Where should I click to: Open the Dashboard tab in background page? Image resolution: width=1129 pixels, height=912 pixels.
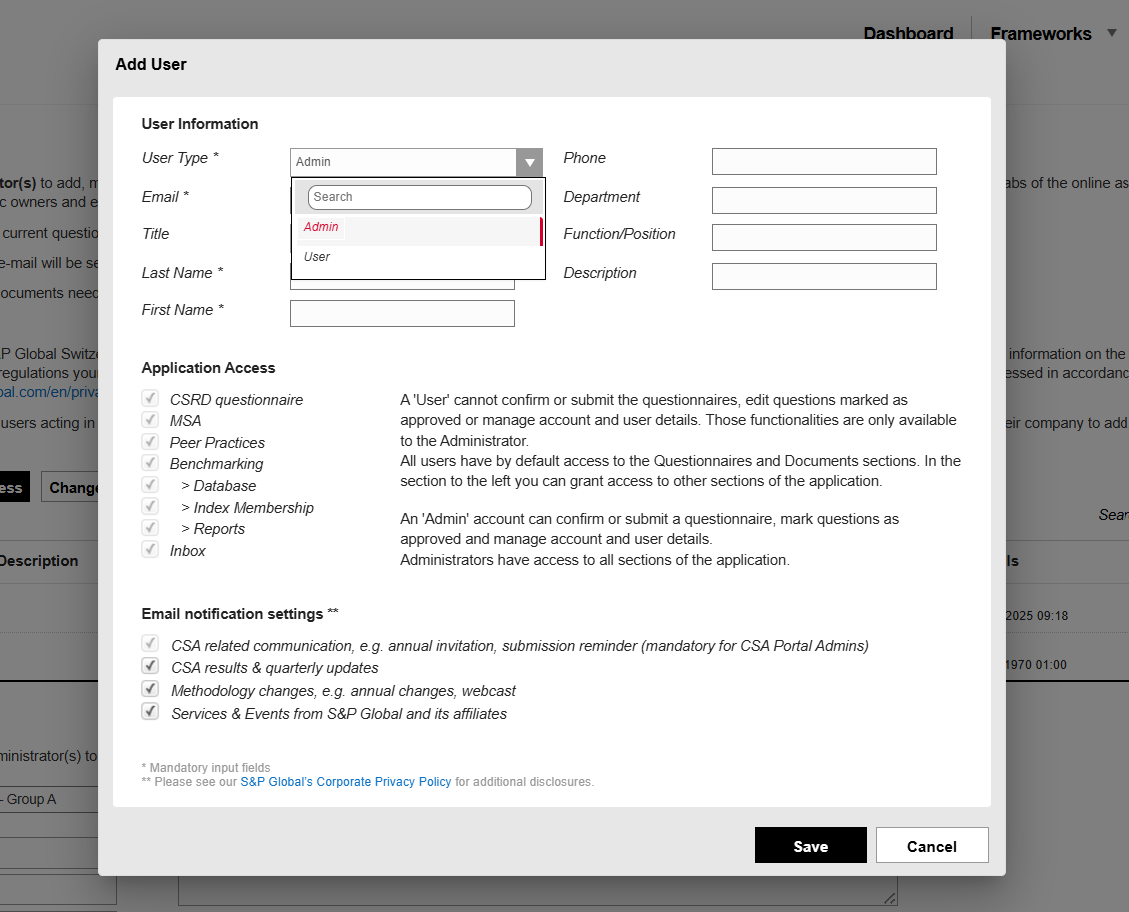[x=908, y=33]
